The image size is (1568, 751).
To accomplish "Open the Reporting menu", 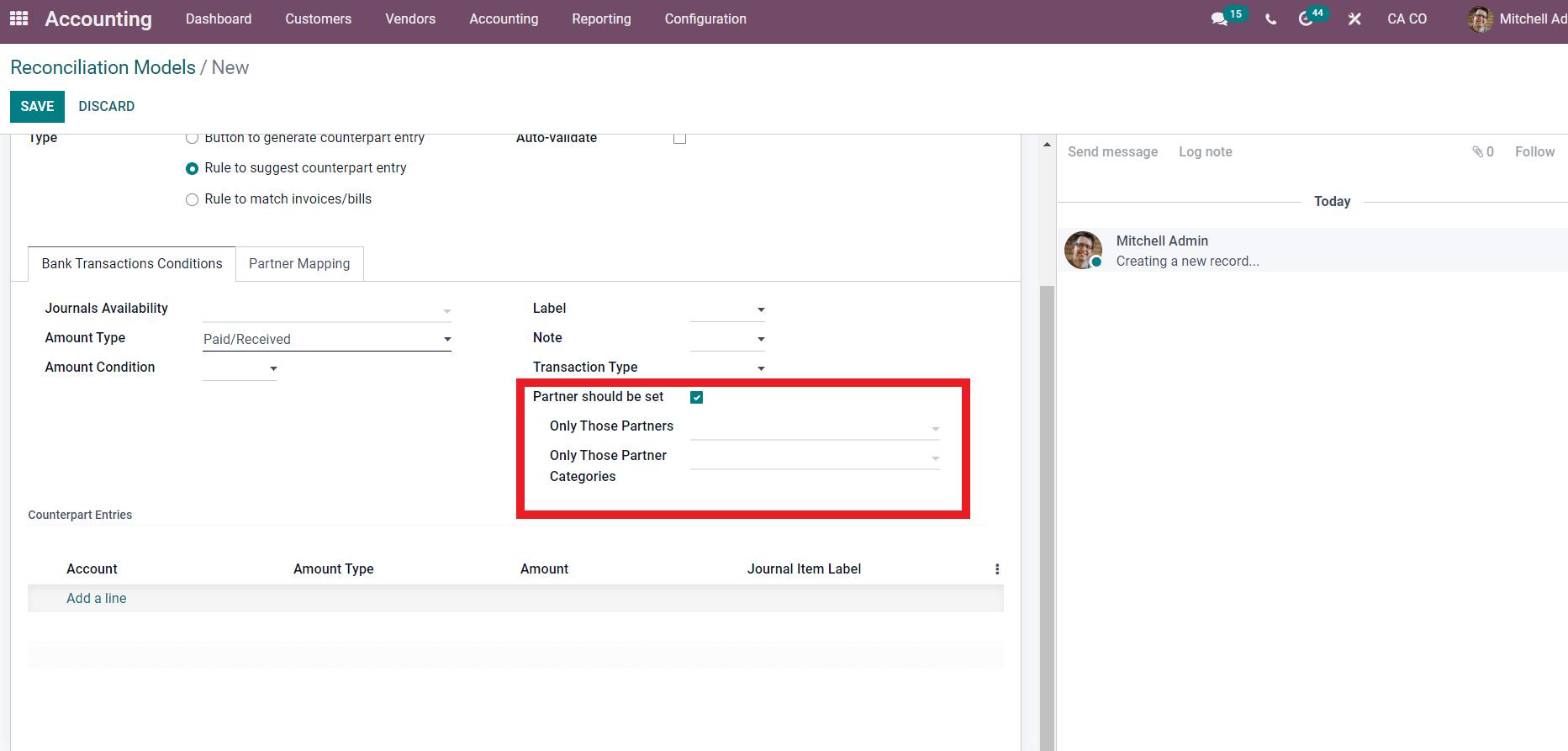I will (601, 19).
